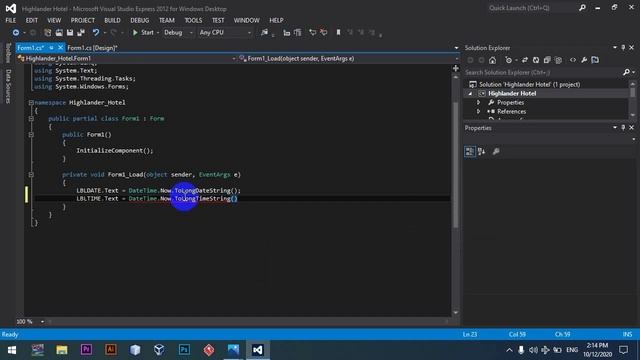
Task: Open the Toolbox side tab
Action: point(8,53)
